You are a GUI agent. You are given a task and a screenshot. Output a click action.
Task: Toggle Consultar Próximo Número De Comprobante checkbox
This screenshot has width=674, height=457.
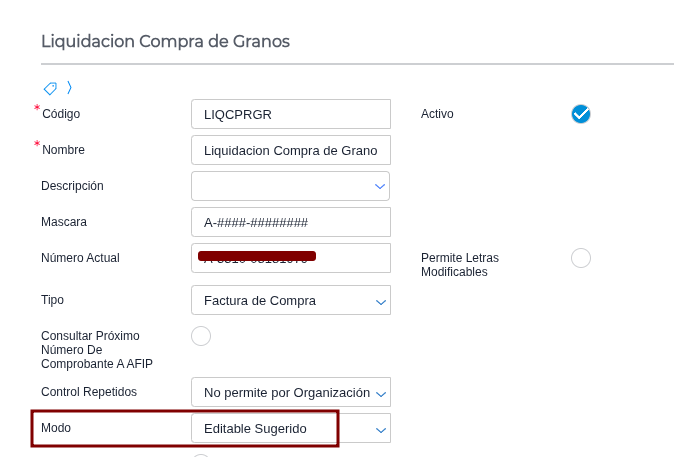coord(201,336)
